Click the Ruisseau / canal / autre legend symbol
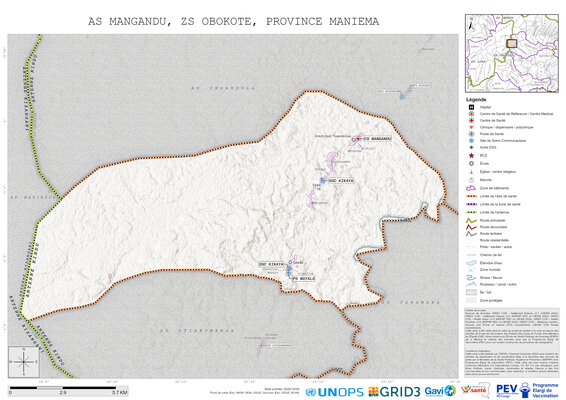 [471, 284]
